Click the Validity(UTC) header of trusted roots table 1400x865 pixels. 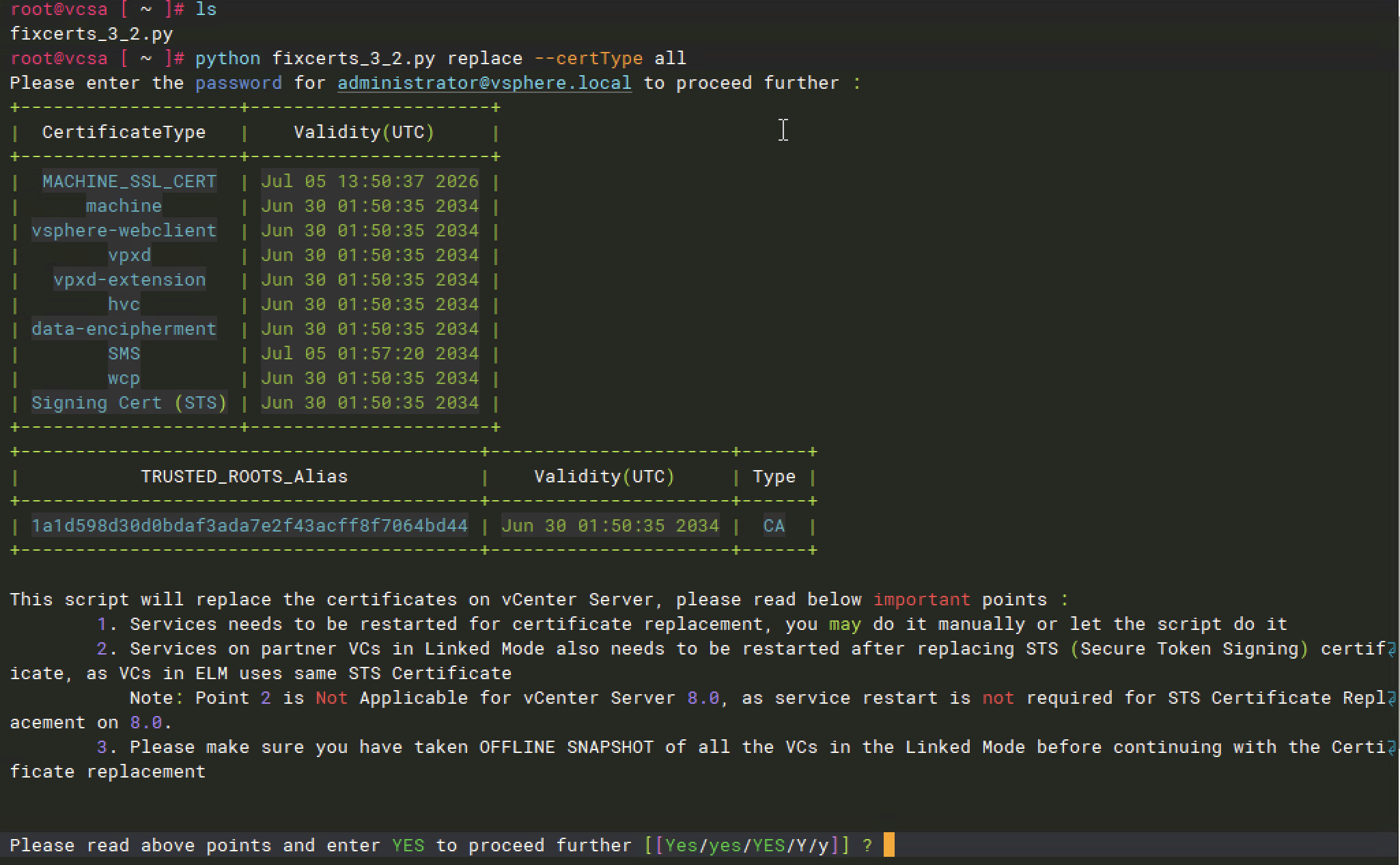(x=604, y=477)
